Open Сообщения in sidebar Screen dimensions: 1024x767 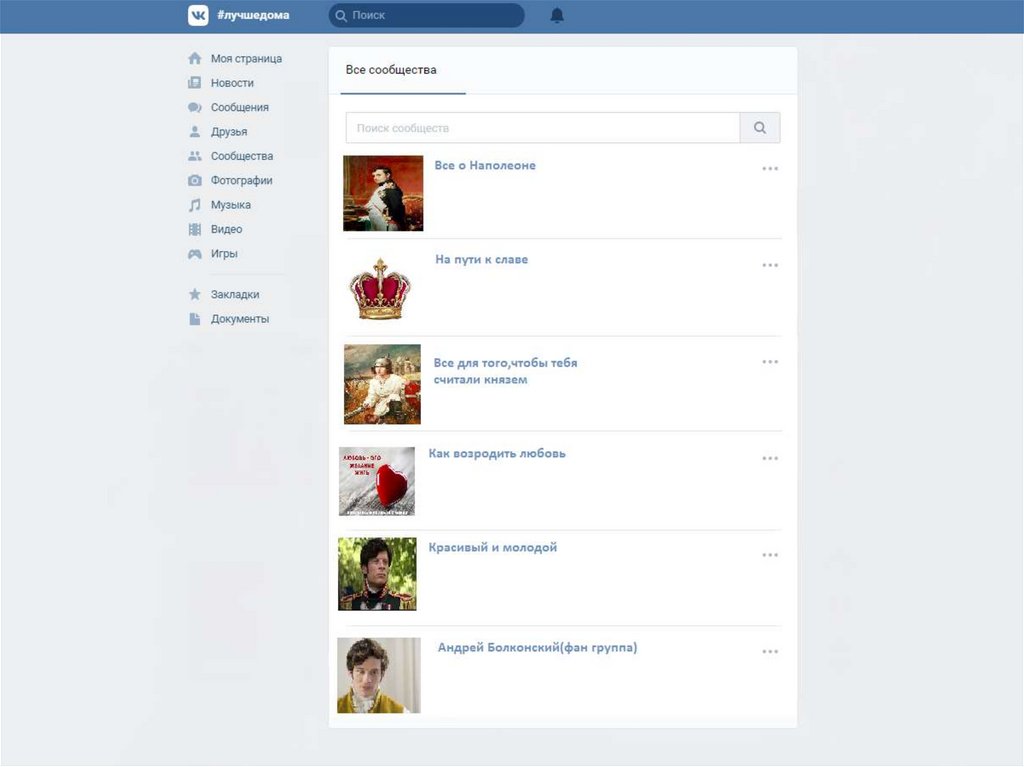click(240, 107)
